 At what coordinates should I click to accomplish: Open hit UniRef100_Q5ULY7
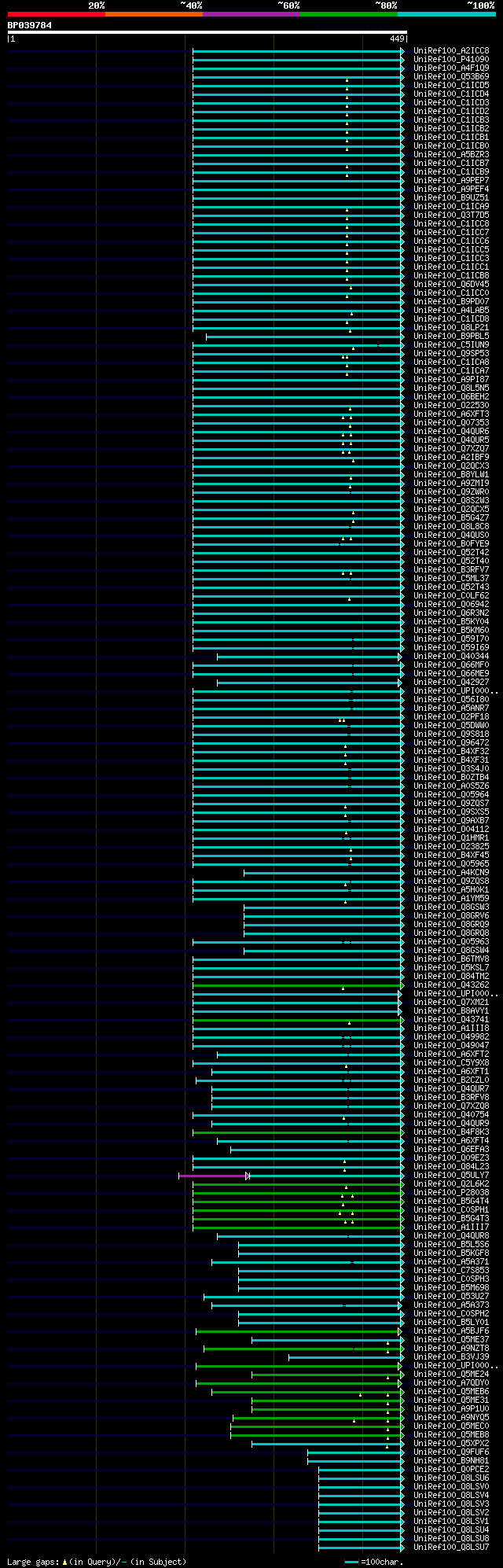click(x=451, y=1175)
